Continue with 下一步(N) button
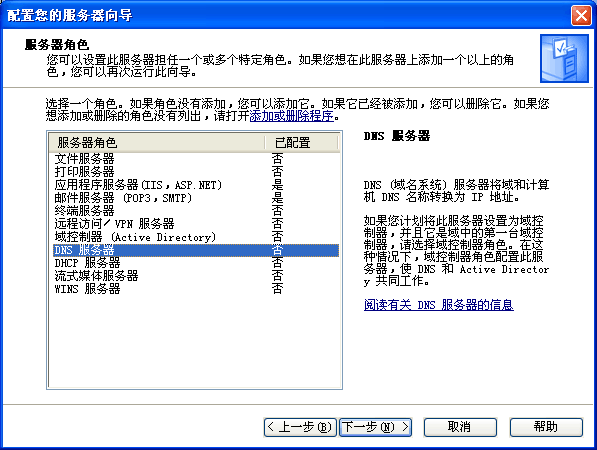597x450 pixels. coord(375,427)
